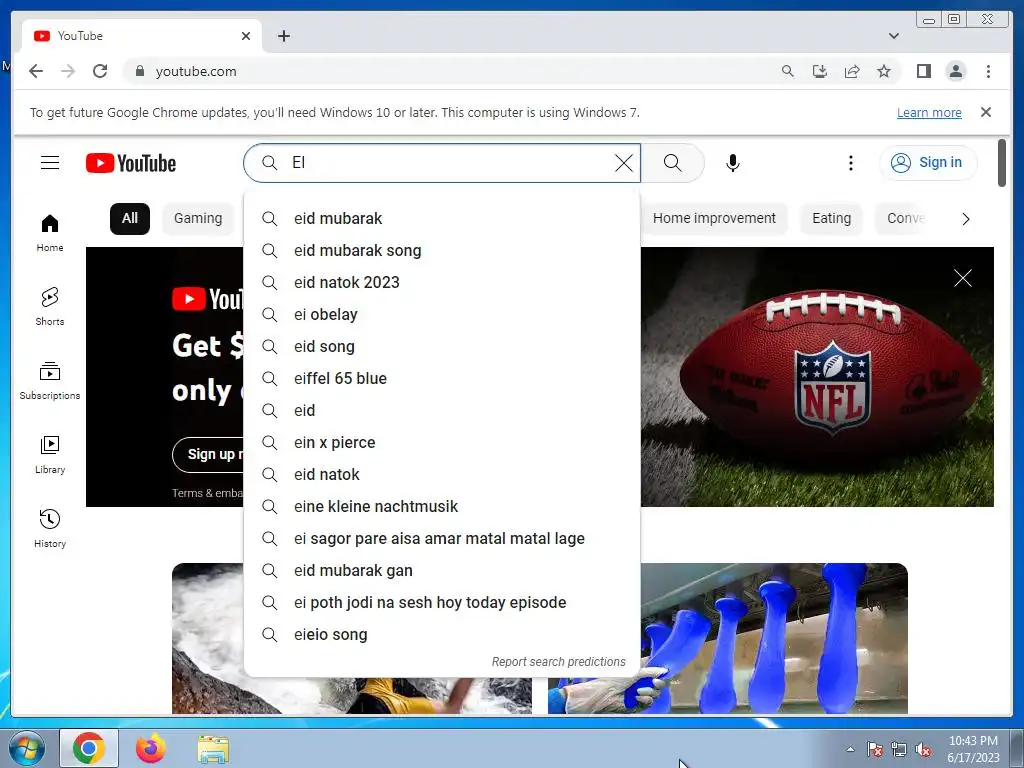The image size is (1024, 768).
Task: Open Firefox from the taskbar
Action: click(x=151, y=748)
